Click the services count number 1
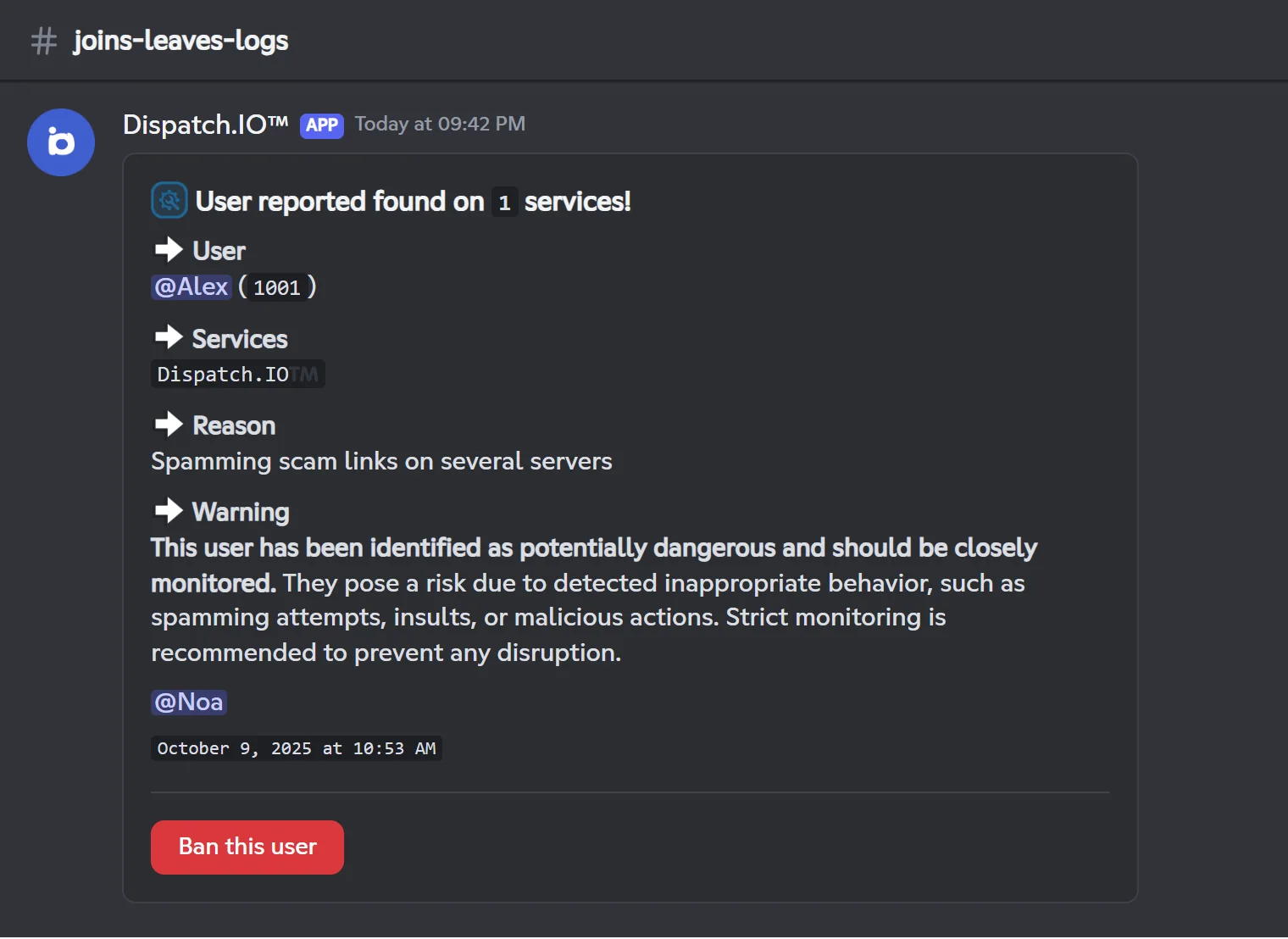This screenshot has width=1288, height=939. coord(505,203)
